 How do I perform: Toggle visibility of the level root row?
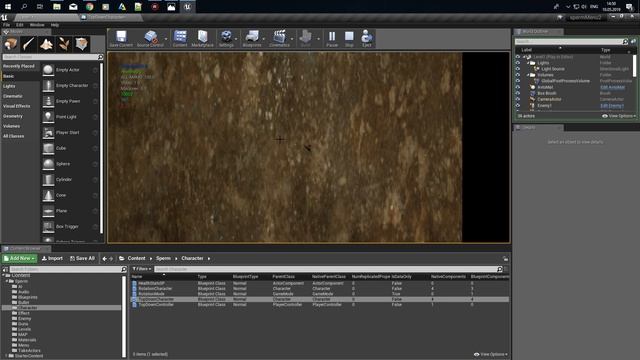tap(518, 57)
